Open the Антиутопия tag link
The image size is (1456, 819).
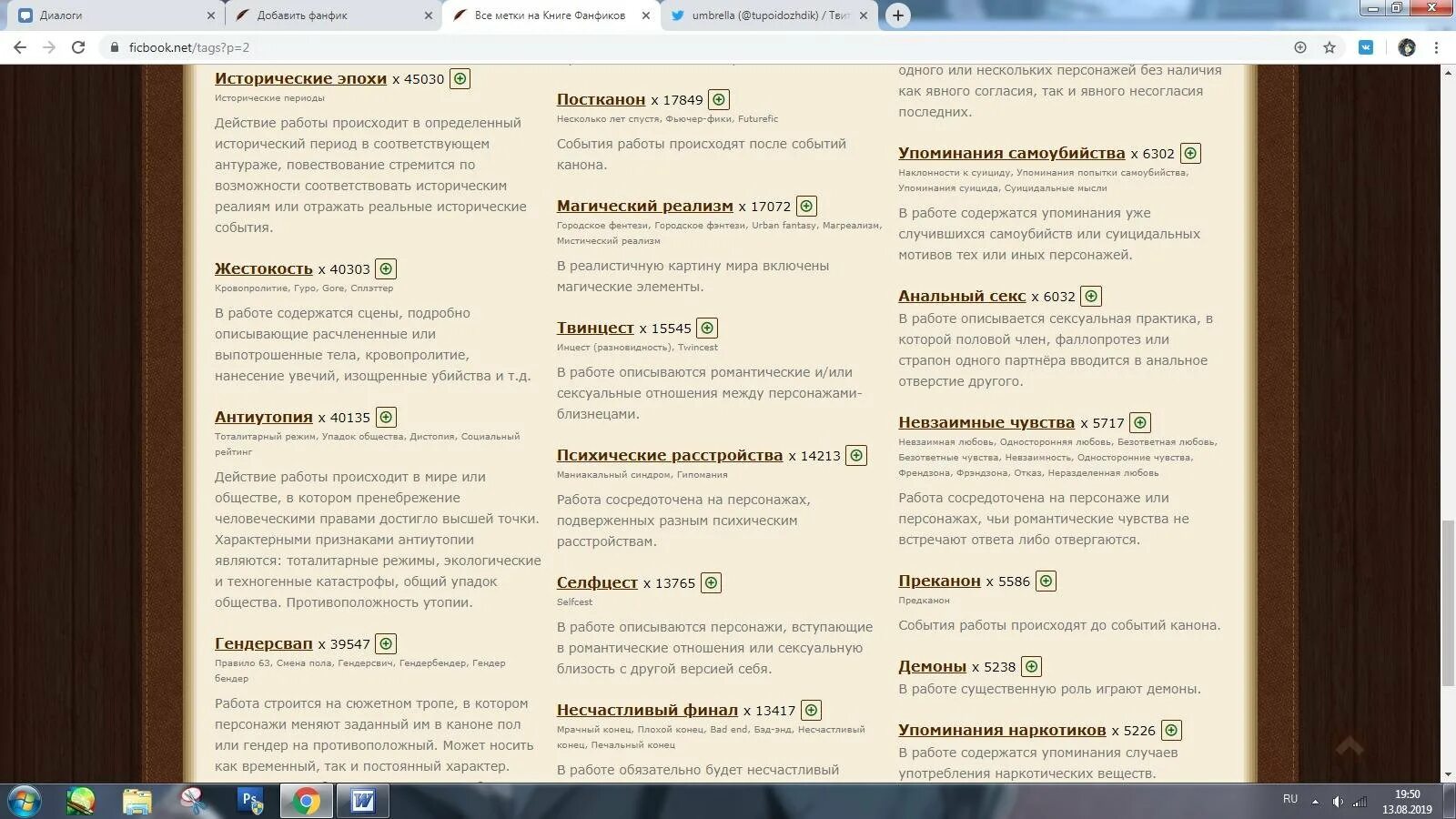[x=264, y=418]
